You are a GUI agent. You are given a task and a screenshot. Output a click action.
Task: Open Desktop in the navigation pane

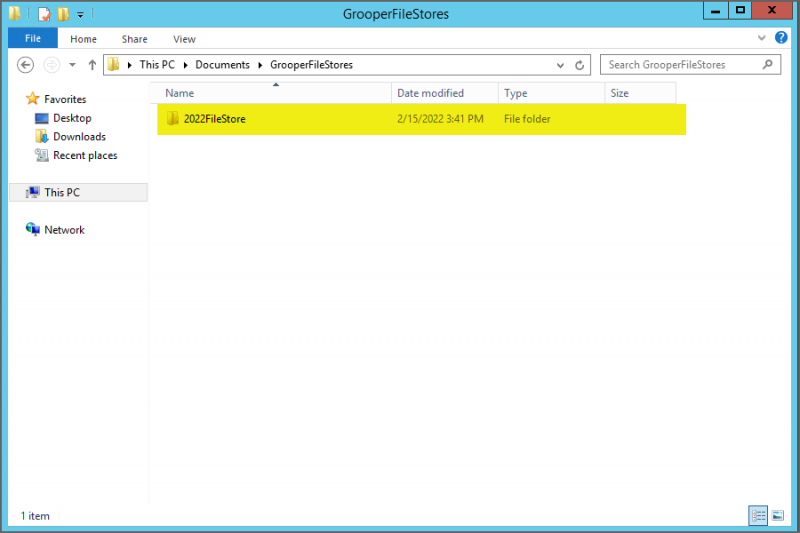click(x=72, y=118)
